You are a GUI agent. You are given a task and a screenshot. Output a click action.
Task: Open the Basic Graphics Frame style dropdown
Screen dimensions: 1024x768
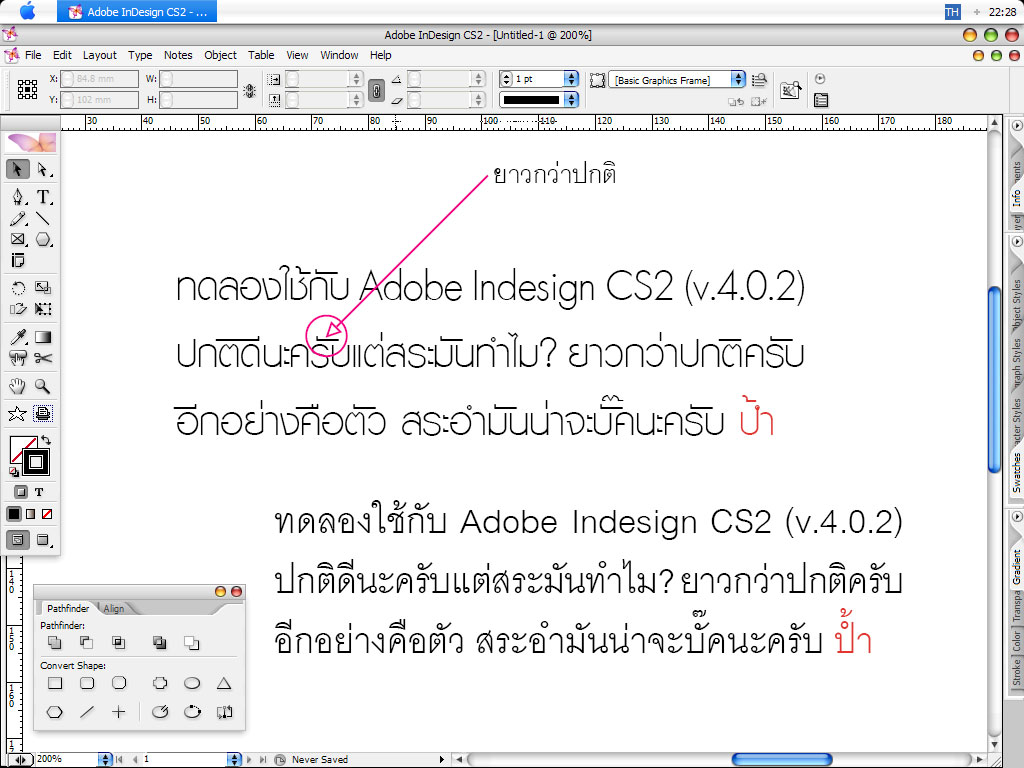coord(738,80)
